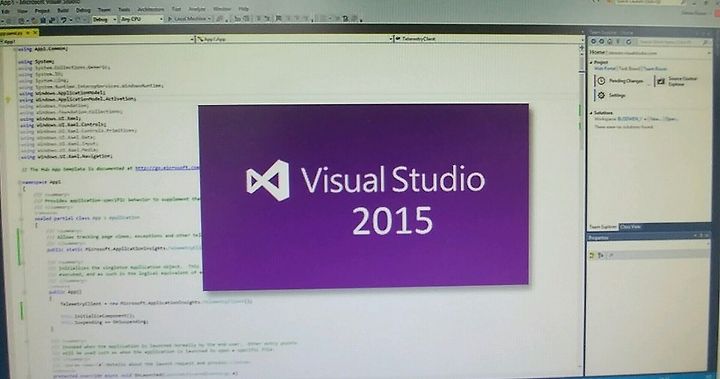Click the Open link under Solutions
This screenshot has width=720, height=379.
click(671, 119)
